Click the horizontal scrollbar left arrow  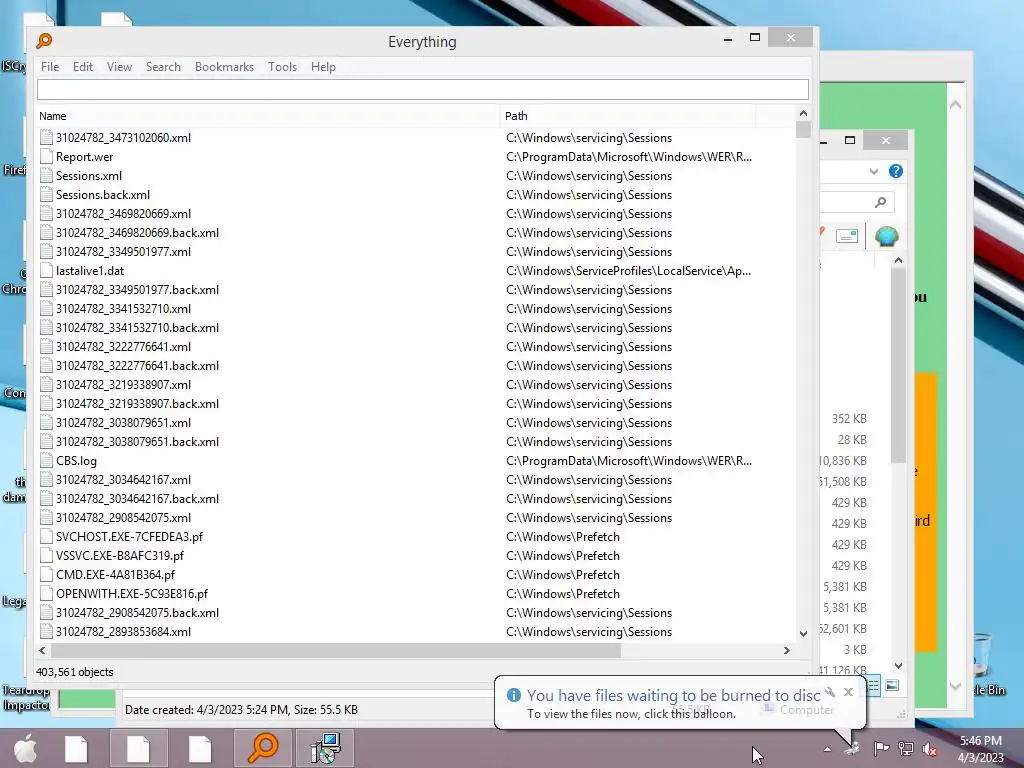pos(42,650)
